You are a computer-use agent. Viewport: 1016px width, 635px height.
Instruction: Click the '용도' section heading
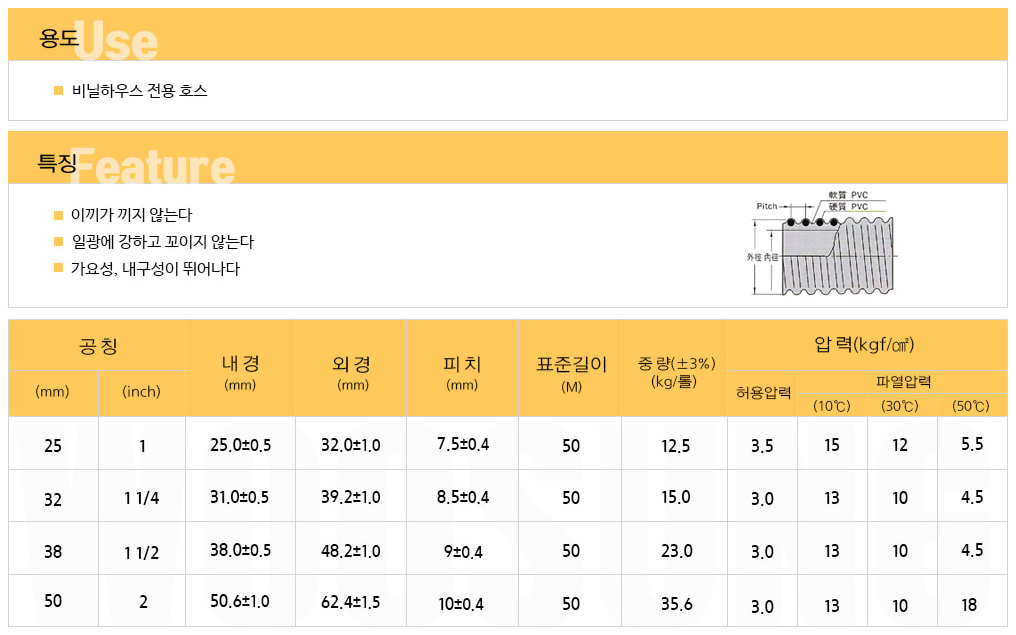[x=58, y=38]
